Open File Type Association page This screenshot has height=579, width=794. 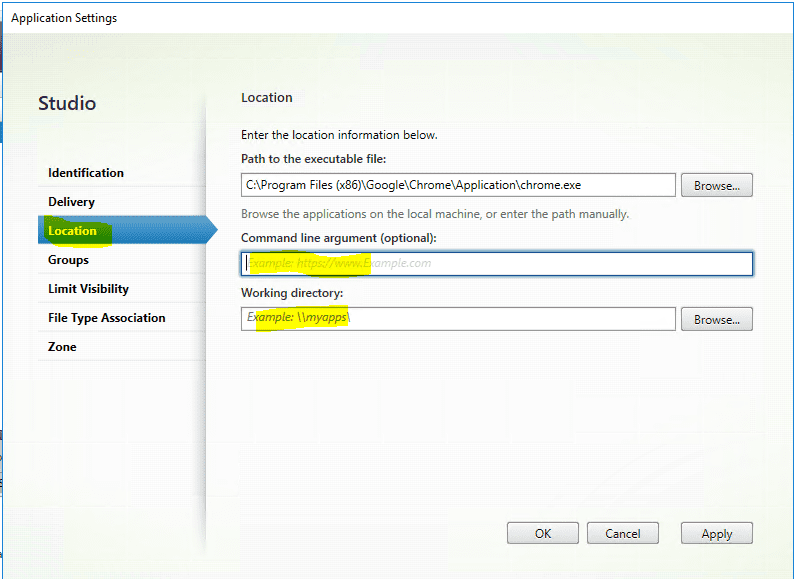tap(122, 318)
